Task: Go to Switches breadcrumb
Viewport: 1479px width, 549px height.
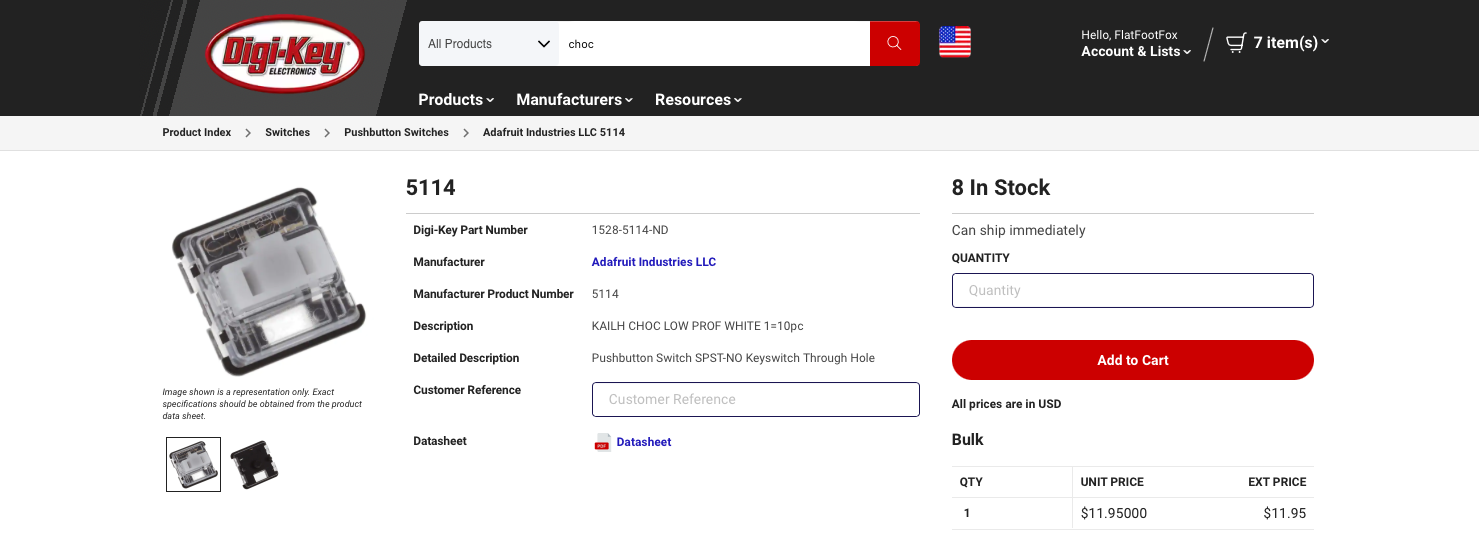Action: pos(288,132)
